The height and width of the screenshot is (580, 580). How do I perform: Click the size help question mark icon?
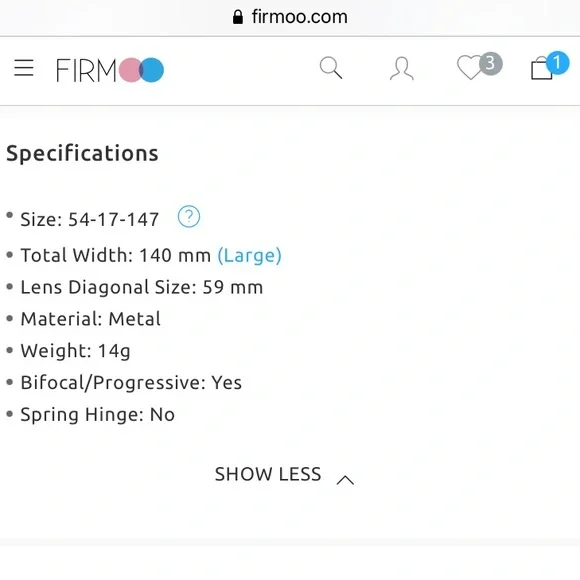(189, 217)
